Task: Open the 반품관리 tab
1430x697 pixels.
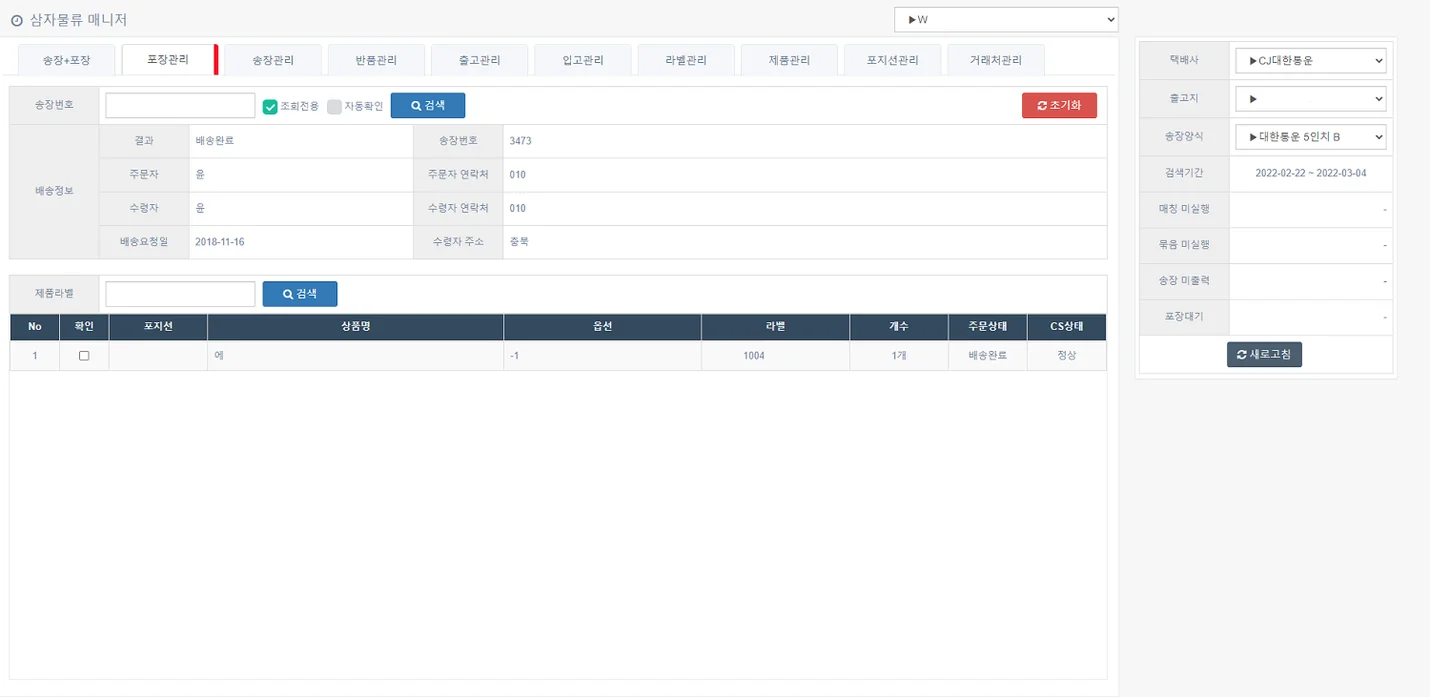Action: pos(376,60)
